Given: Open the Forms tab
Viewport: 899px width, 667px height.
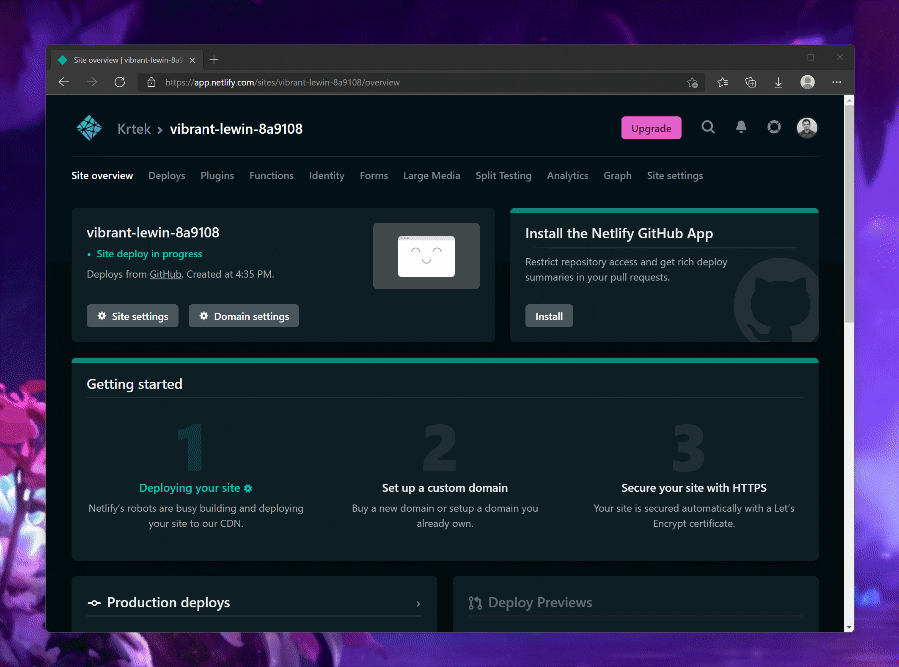Looking at the screenshot, I should [374, 175].
